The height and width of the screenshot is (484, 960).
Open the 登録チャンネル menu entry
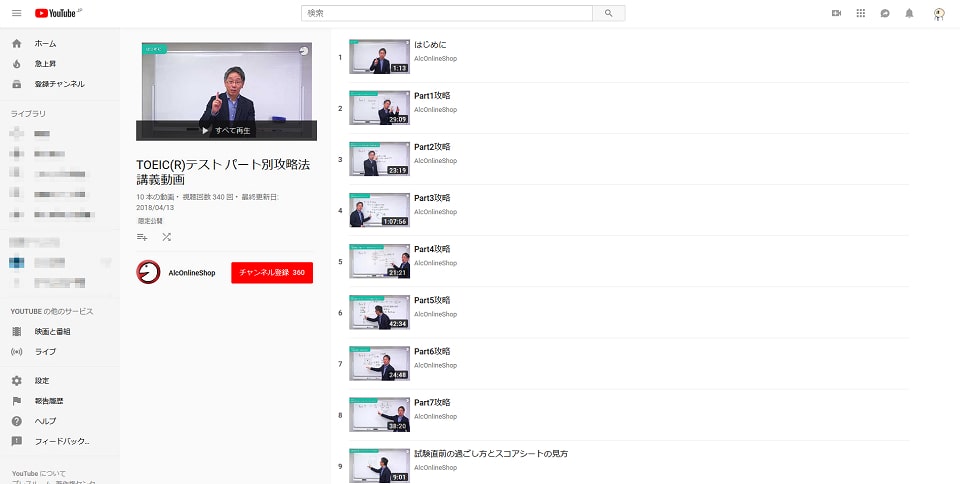click(59, 84)
